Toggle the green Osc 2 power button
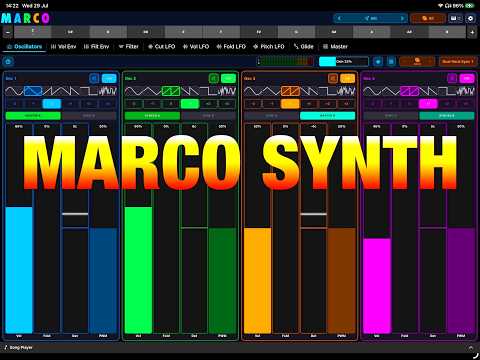The height and width of the screenshot is (360, 480). click(x=228, y=78)
